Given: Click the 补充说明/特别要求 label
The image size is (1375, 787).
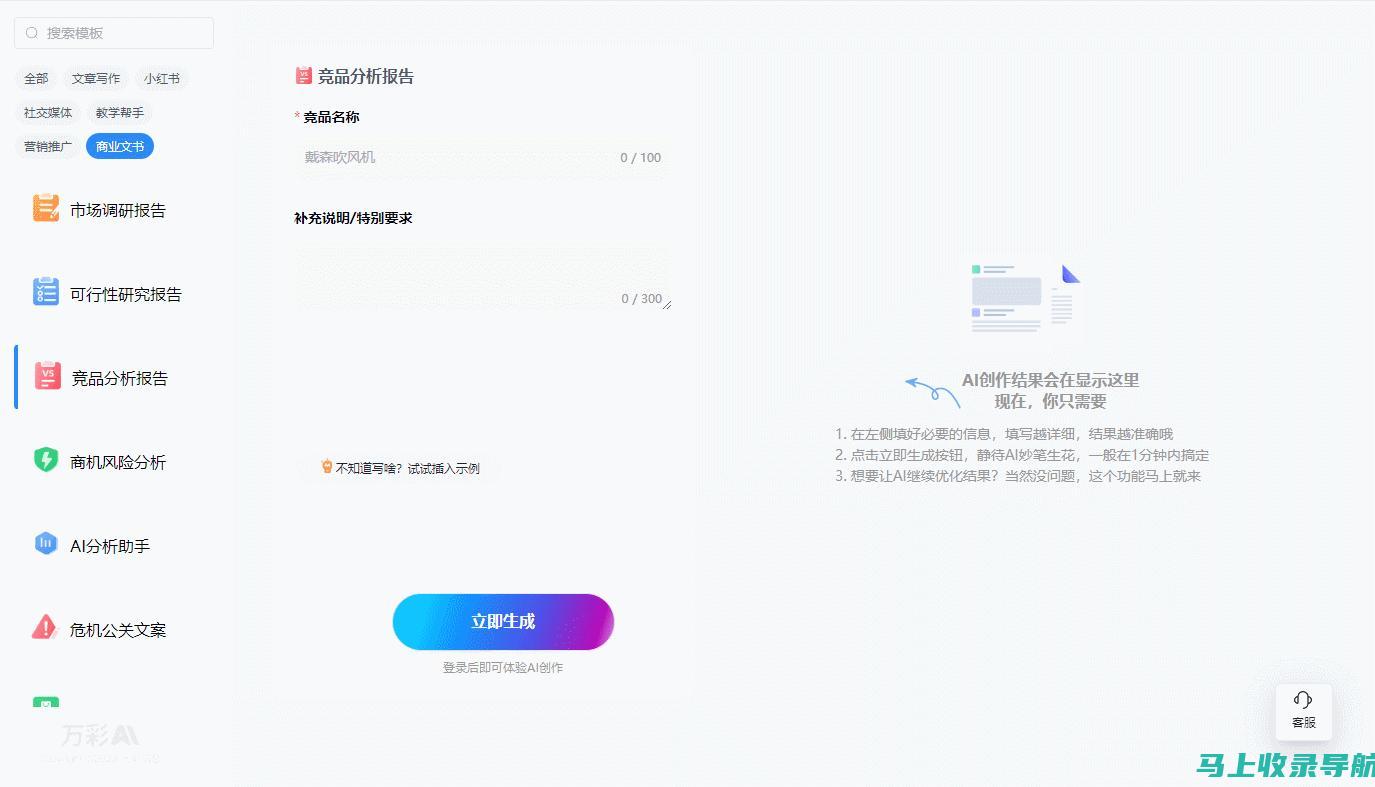Looking at the screenshot, I should tap(353, 218).
